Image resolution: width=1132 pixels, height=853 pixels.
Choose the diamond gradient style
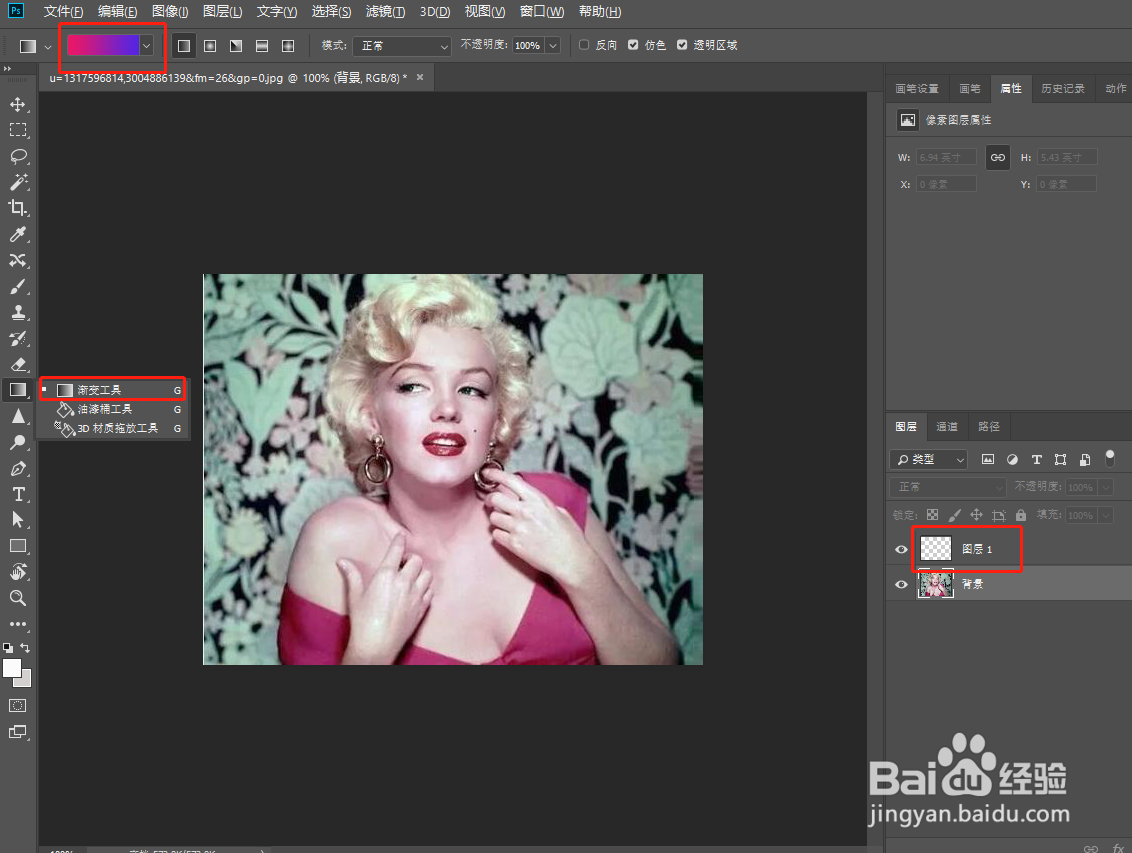288,45
